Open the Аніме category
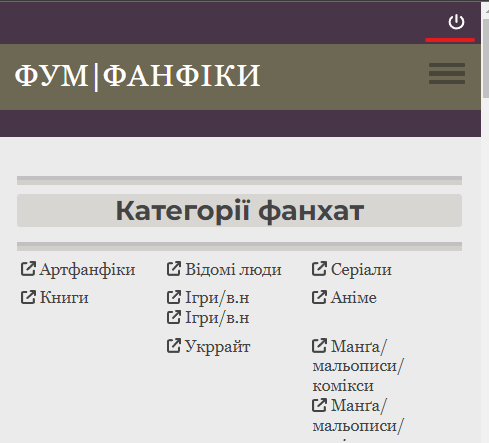The width and height of the screenshot is (489, 443). coord(353,297)
